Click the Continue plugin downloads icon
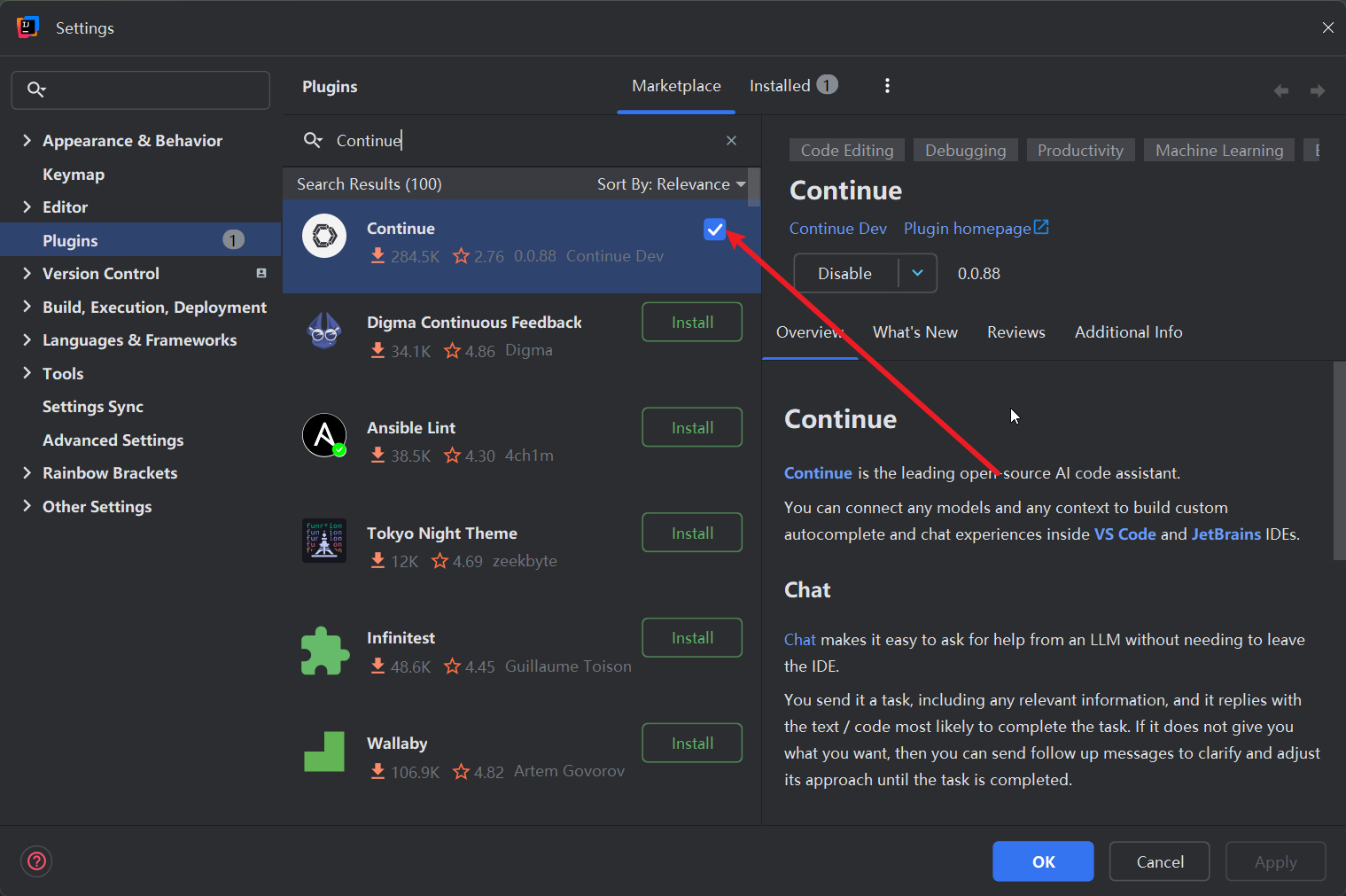Viewport: 1346px width, 896px height. (377, 256)
